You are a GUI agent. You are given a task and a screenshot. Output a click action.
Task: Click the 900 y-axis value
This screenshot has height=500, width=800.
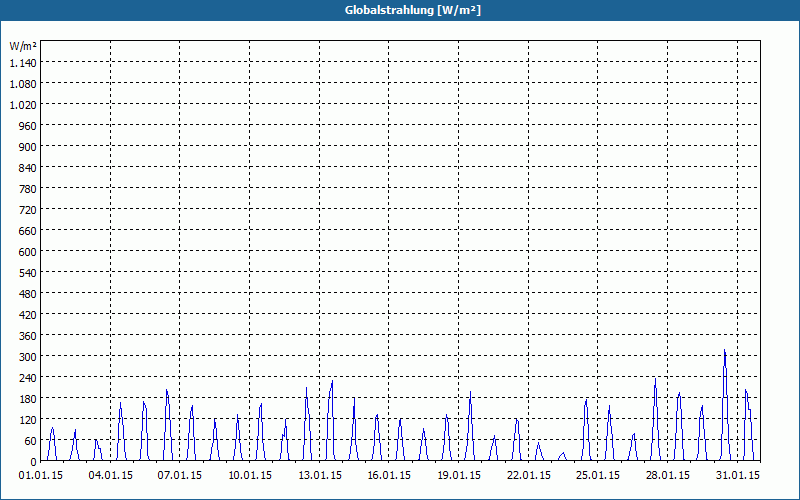[x=27, y=147]
